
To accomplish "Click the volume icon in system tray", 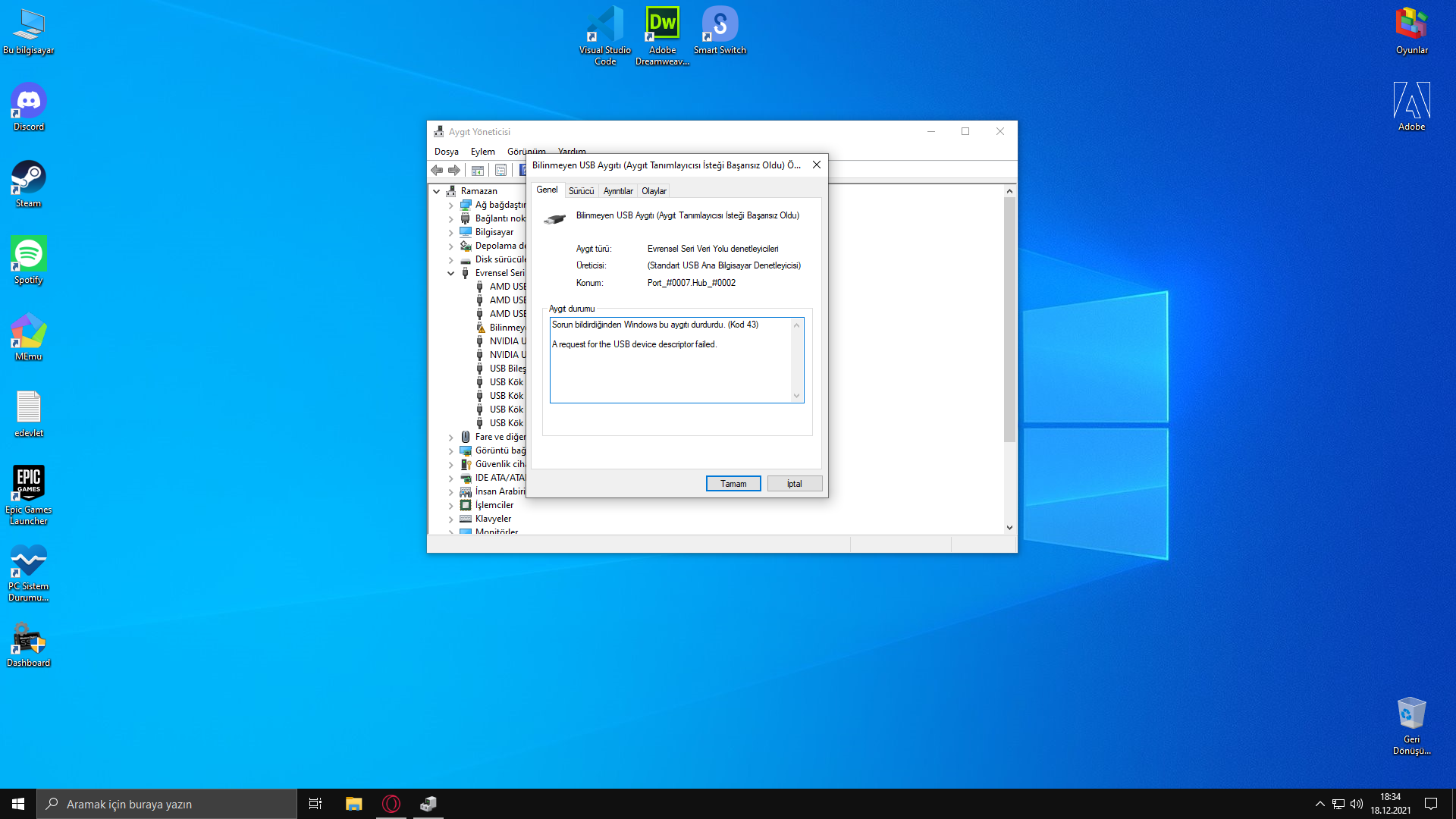I will (1357, 804).
